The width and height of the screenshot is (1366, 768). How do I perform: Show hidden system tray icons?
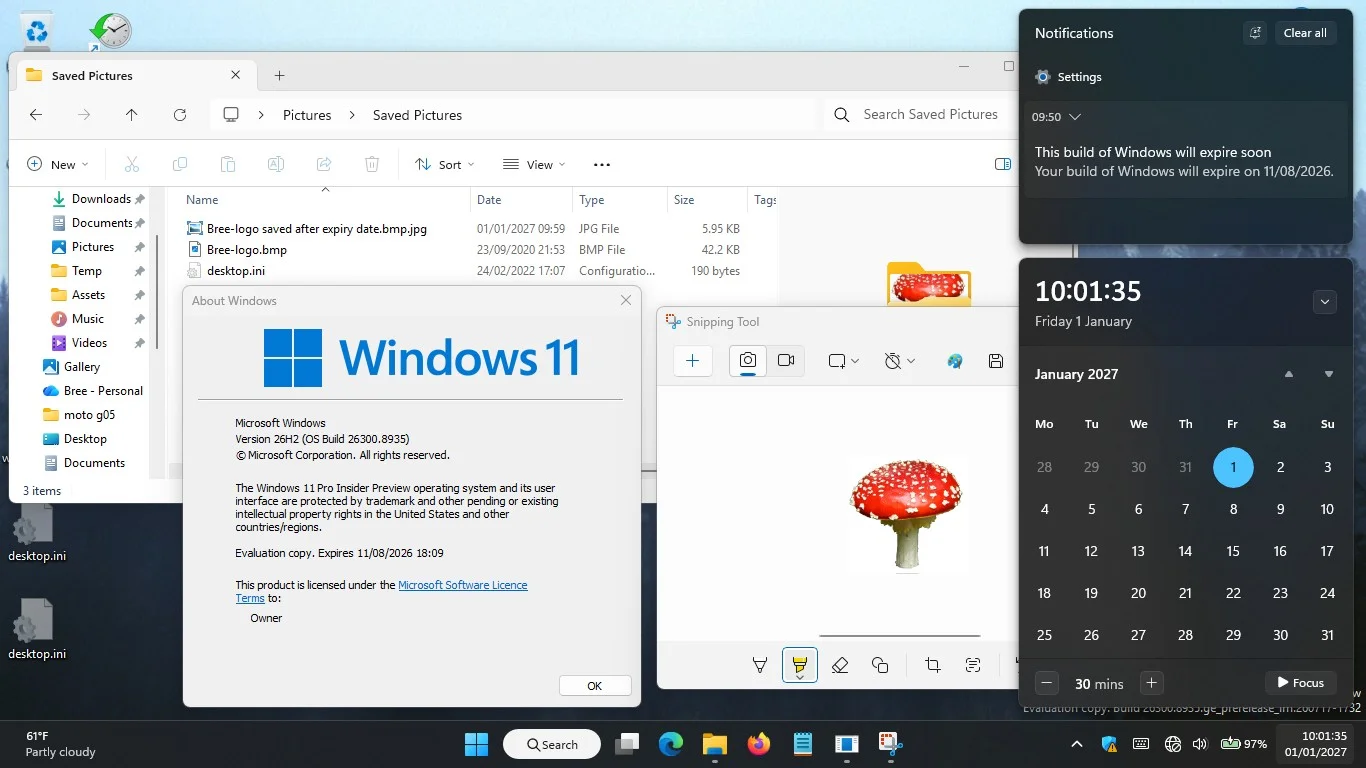pos(1077,744)
